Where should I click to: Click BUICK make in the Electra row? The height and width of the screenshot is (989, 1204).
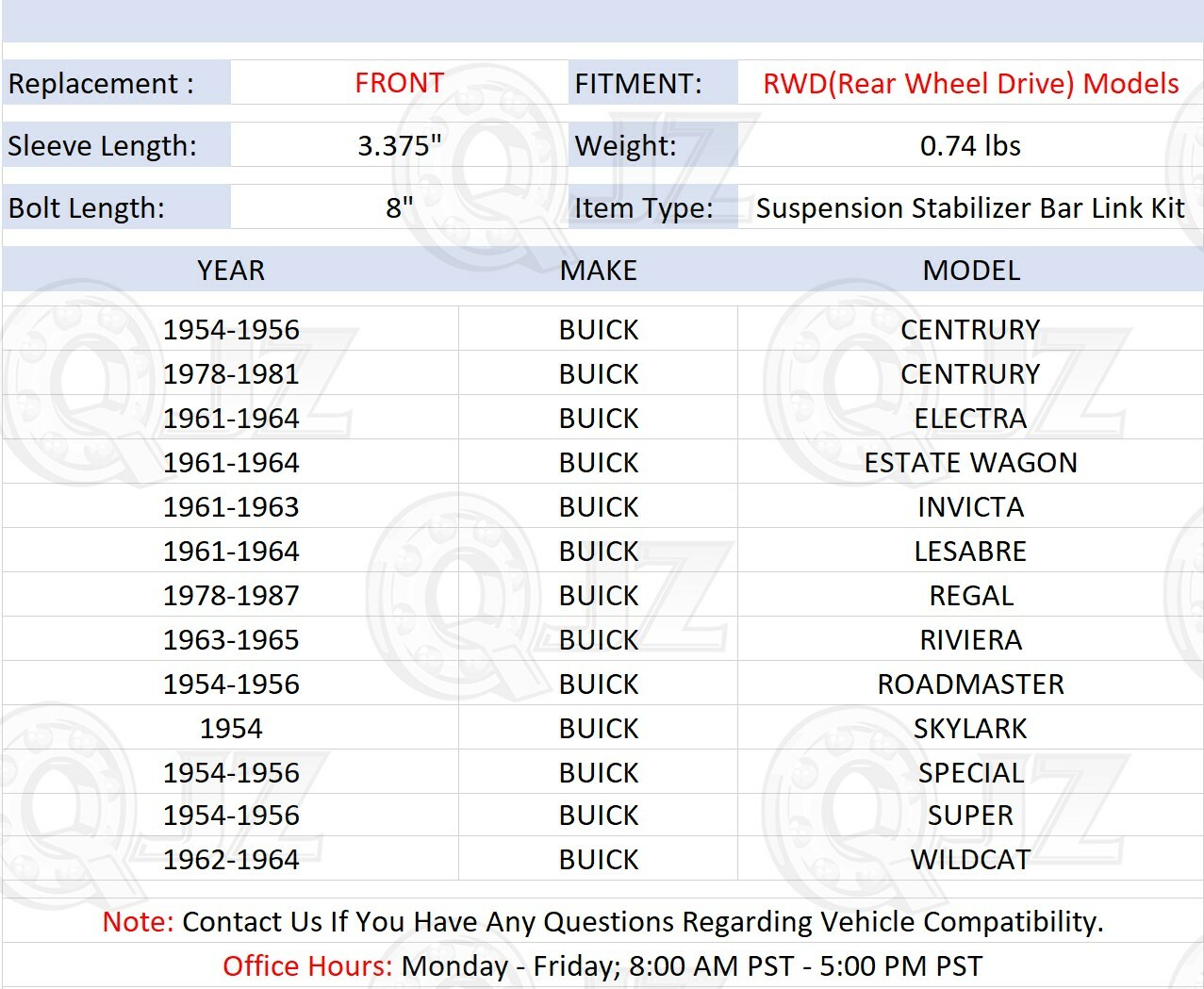click(x=599, y=418)
